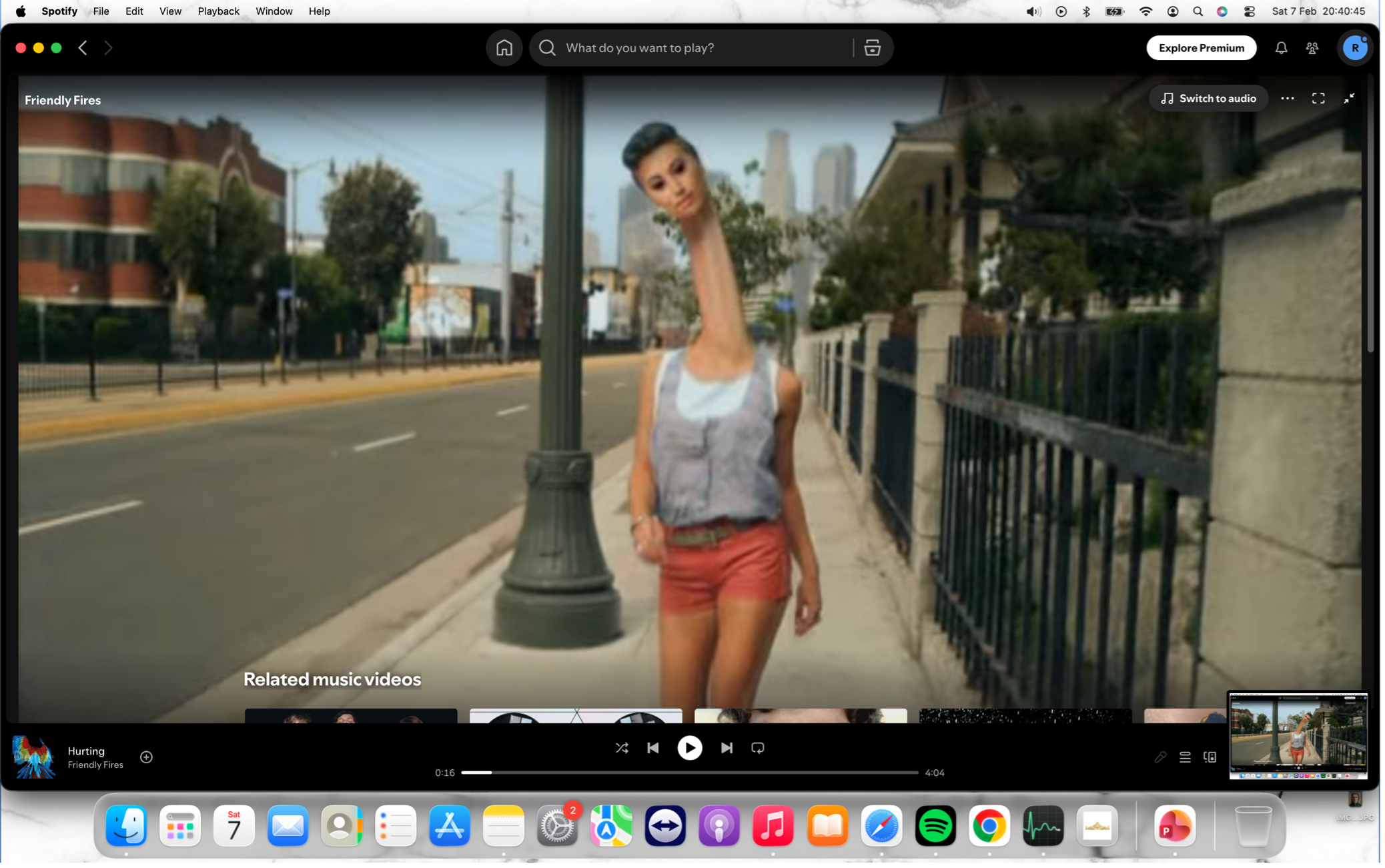Enter fullscreen video mode
This screenshot has height=868, width=1385.
click(1318, 99)
